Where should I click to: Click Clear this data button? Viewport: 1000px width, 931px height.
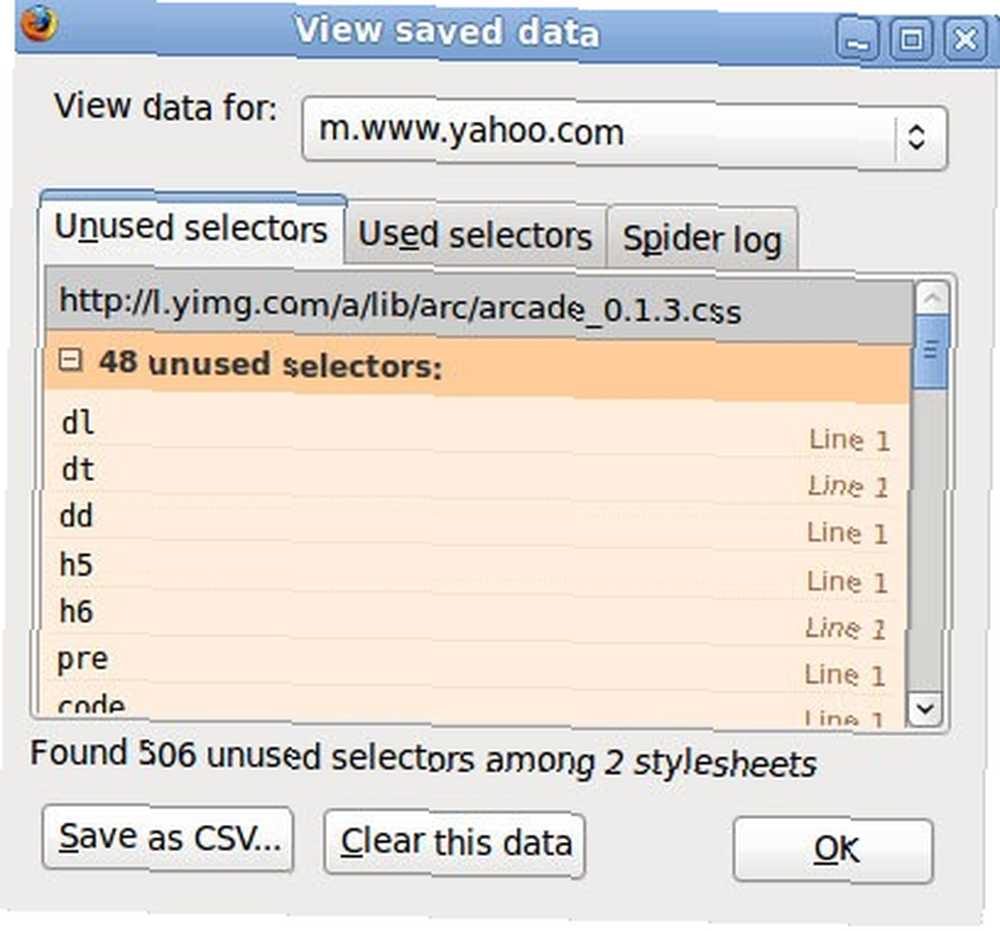455,842
